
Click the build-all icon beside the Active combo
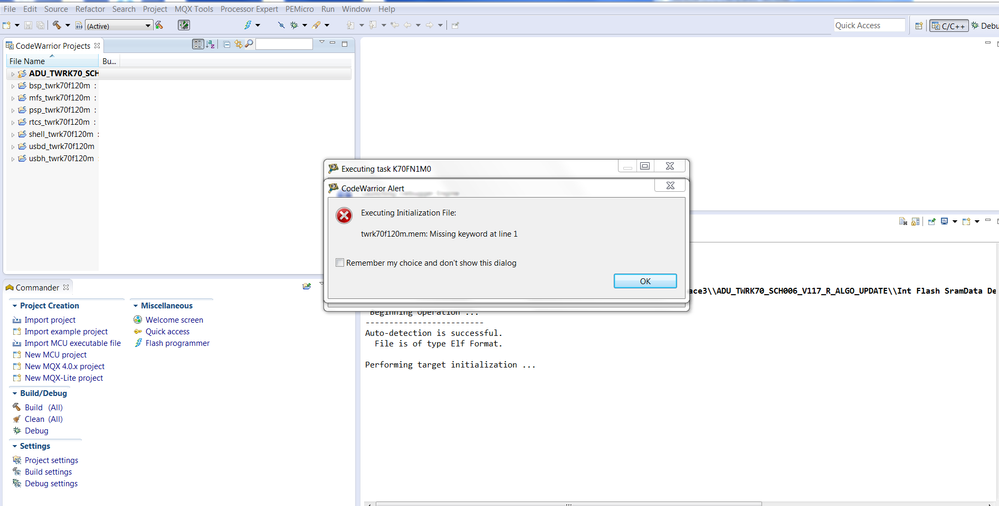click(159, 25)
